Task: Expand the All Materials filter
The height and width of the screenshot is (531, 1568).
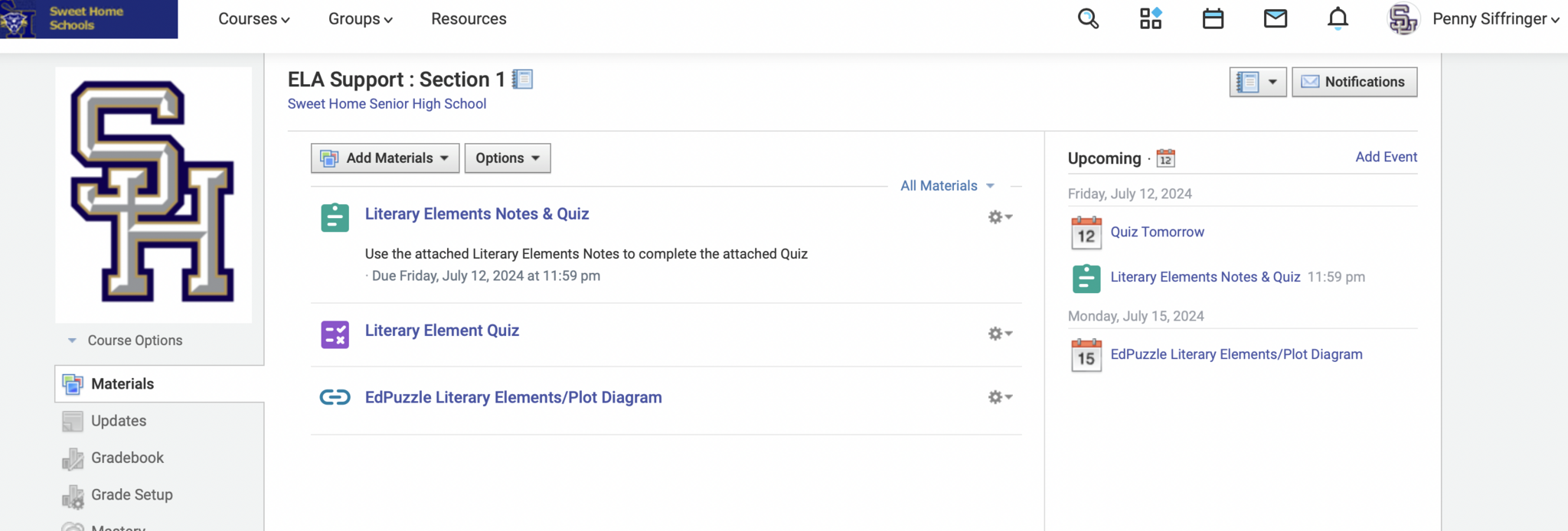Action: [946, 186]
